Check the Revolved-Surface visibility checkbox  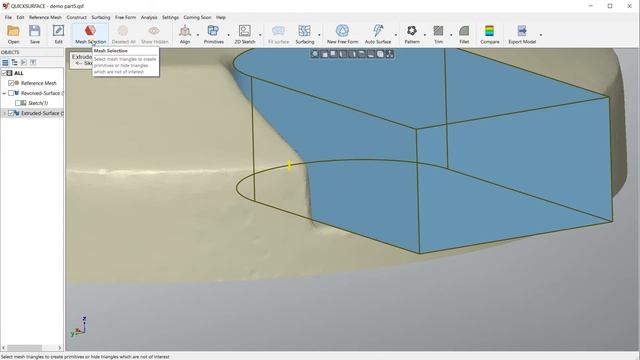click(11, 93)
